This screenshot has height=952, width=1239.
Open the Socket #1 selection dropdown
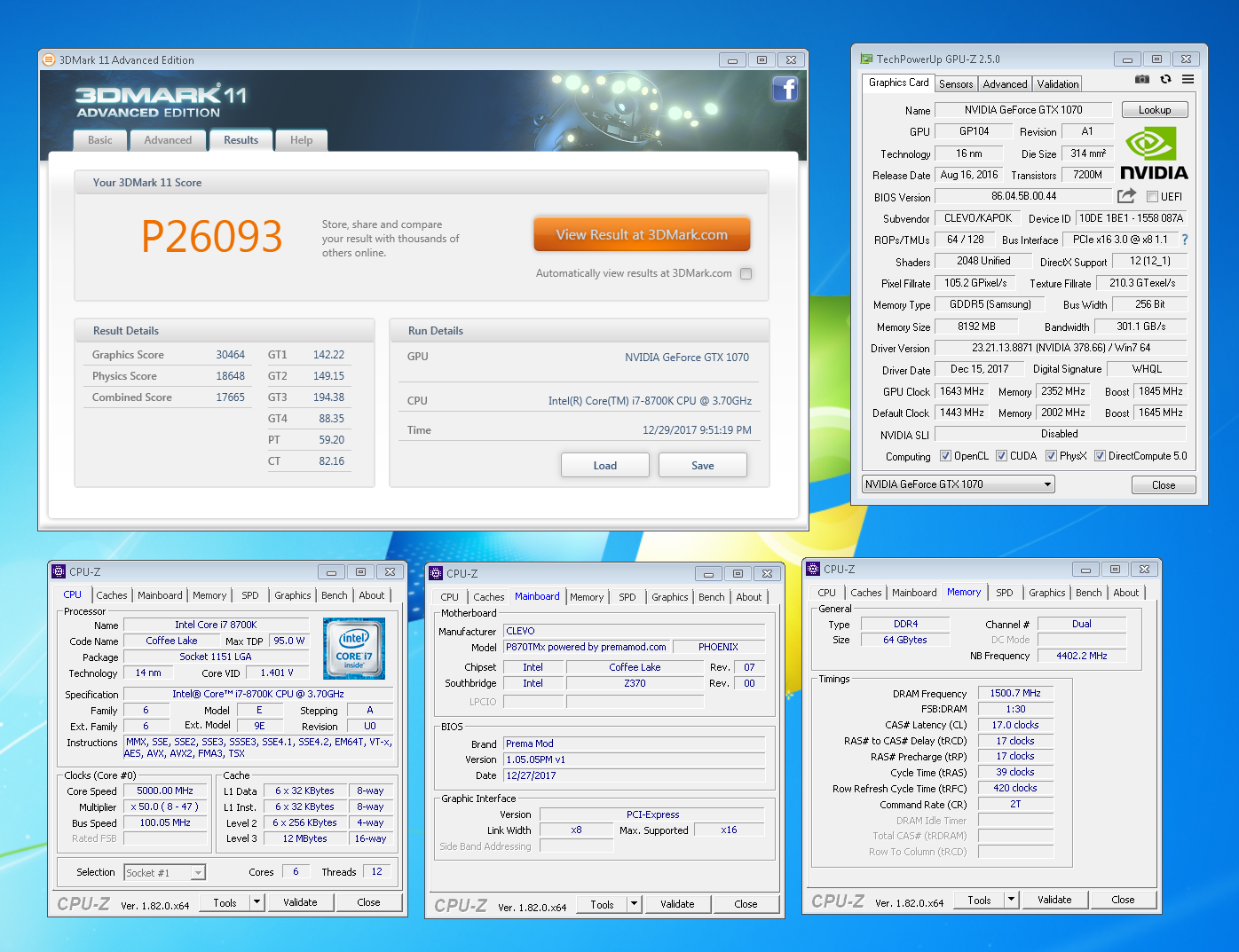pos(164,872)
